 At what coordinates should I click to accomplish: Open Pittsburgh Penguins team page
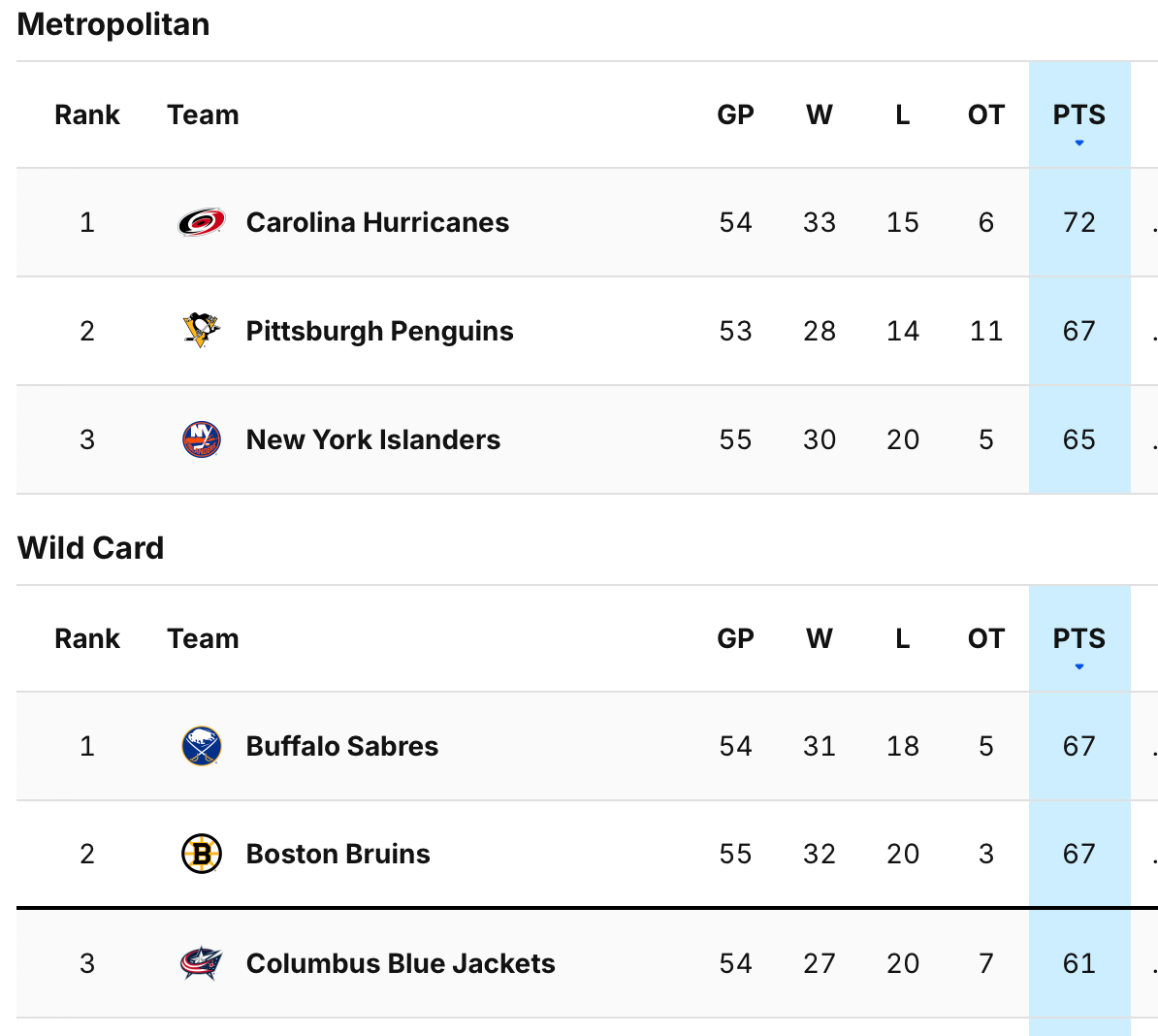[379, 331]
